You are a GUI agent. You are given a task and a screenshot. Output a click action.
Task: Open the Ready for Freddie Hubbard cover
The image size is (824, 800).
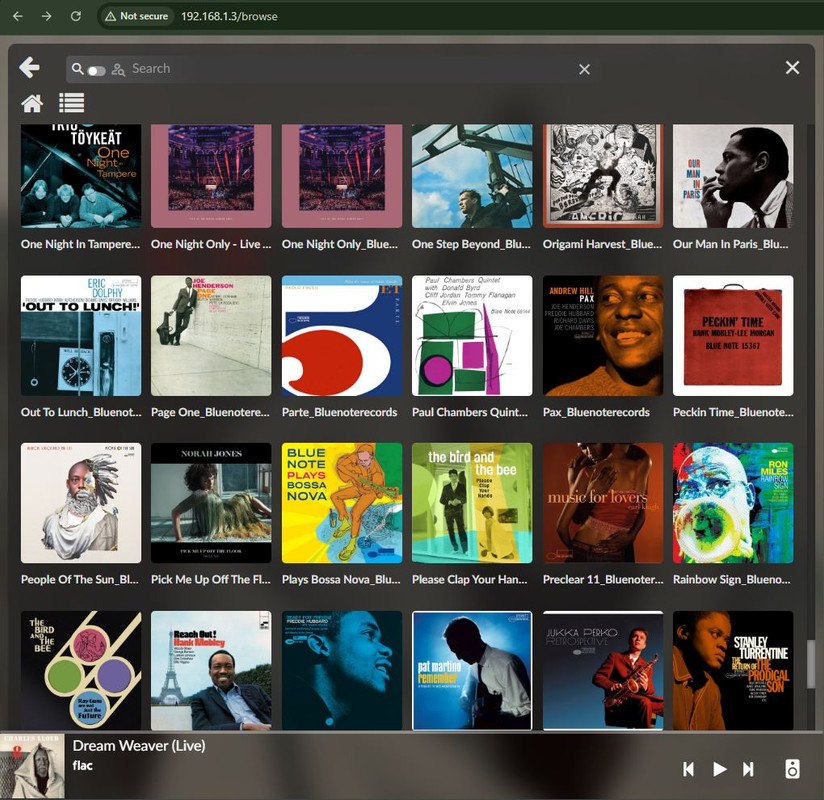click(x=342, y=670)
